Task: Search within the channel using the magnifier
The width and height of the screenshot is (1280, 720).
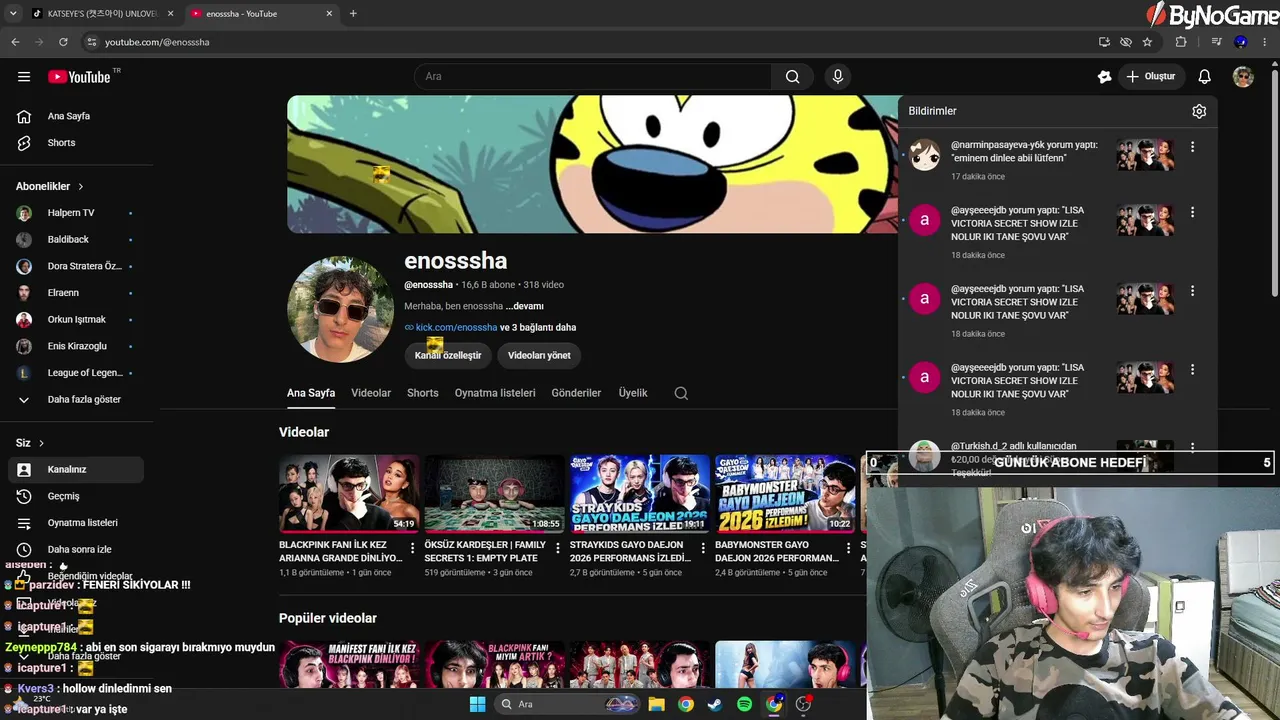Action: [681, 393]
